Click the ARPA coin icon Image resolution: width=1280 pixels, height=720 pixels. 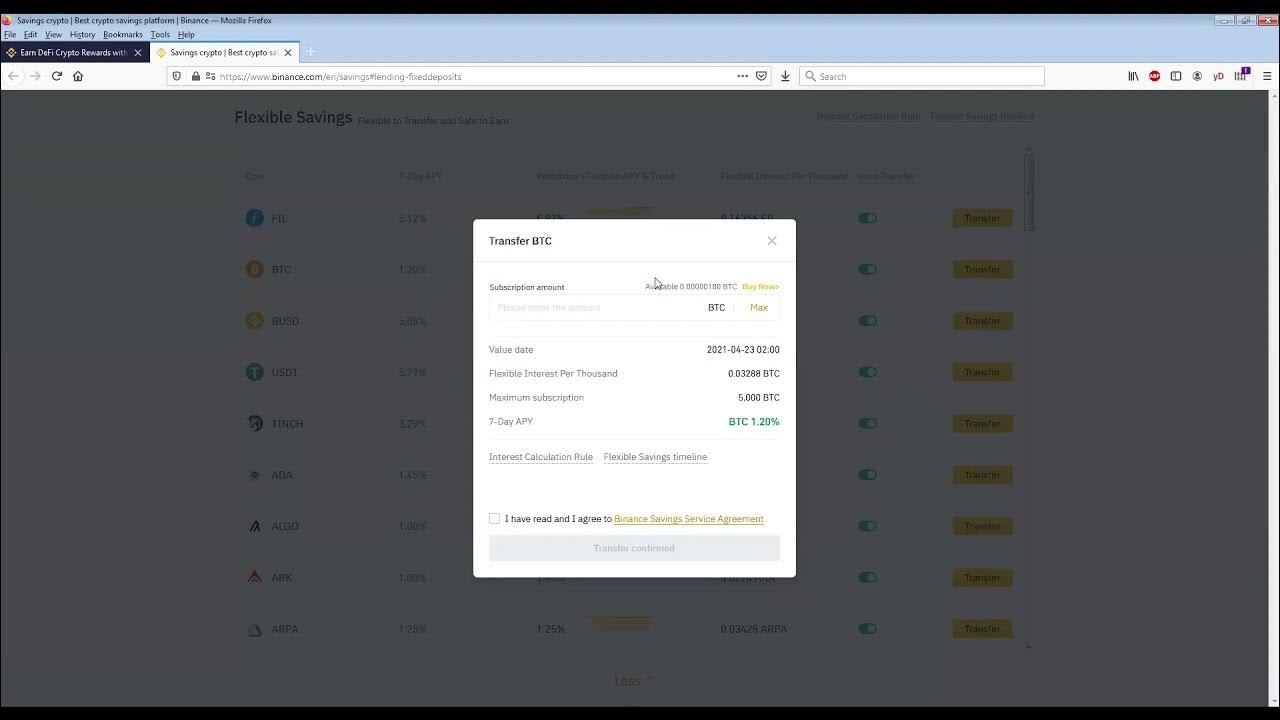[x=254, y=629]
